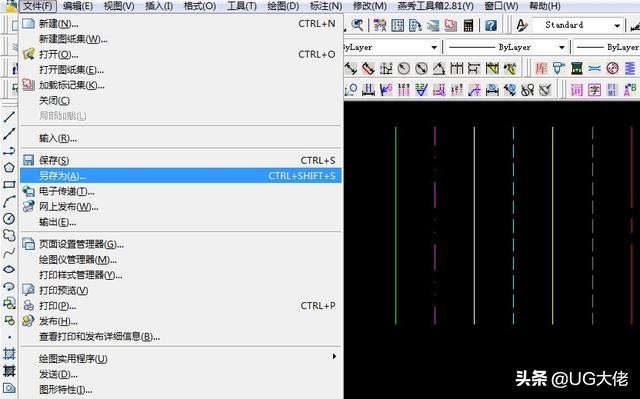640x399 pixels.
Task: Choose 另存为(A)... Save As entry
Action: (180, 176)
